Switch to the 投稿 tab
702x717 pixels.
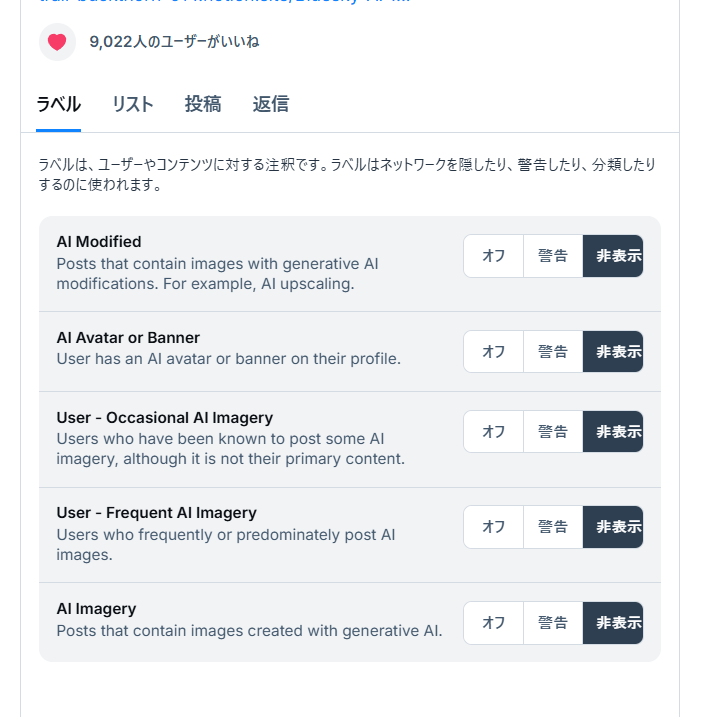click(203, 104)
